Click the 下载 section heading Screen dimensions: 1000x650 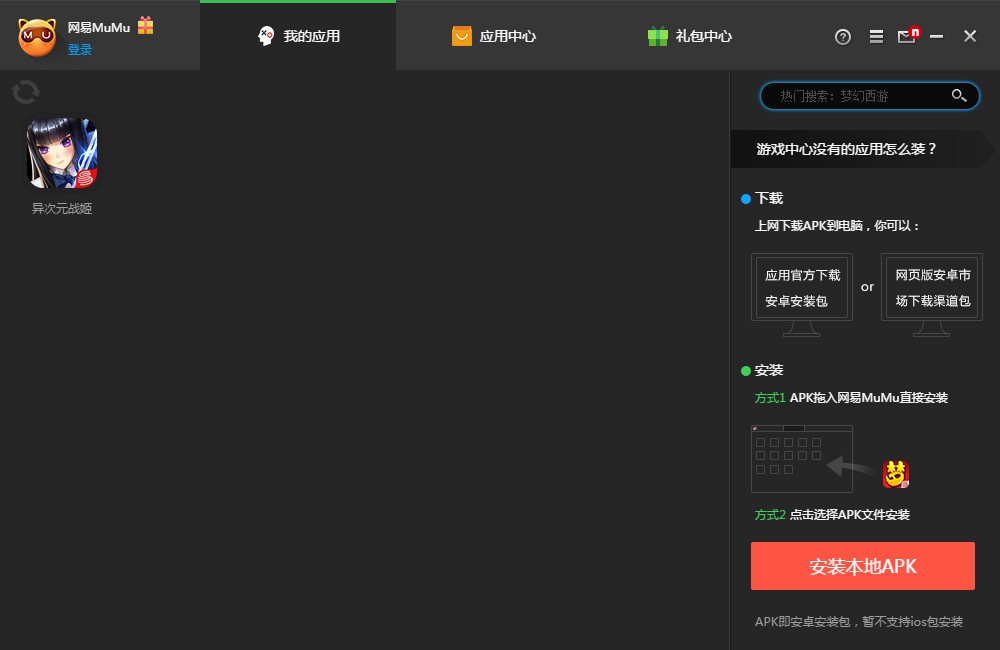point(769,198)
